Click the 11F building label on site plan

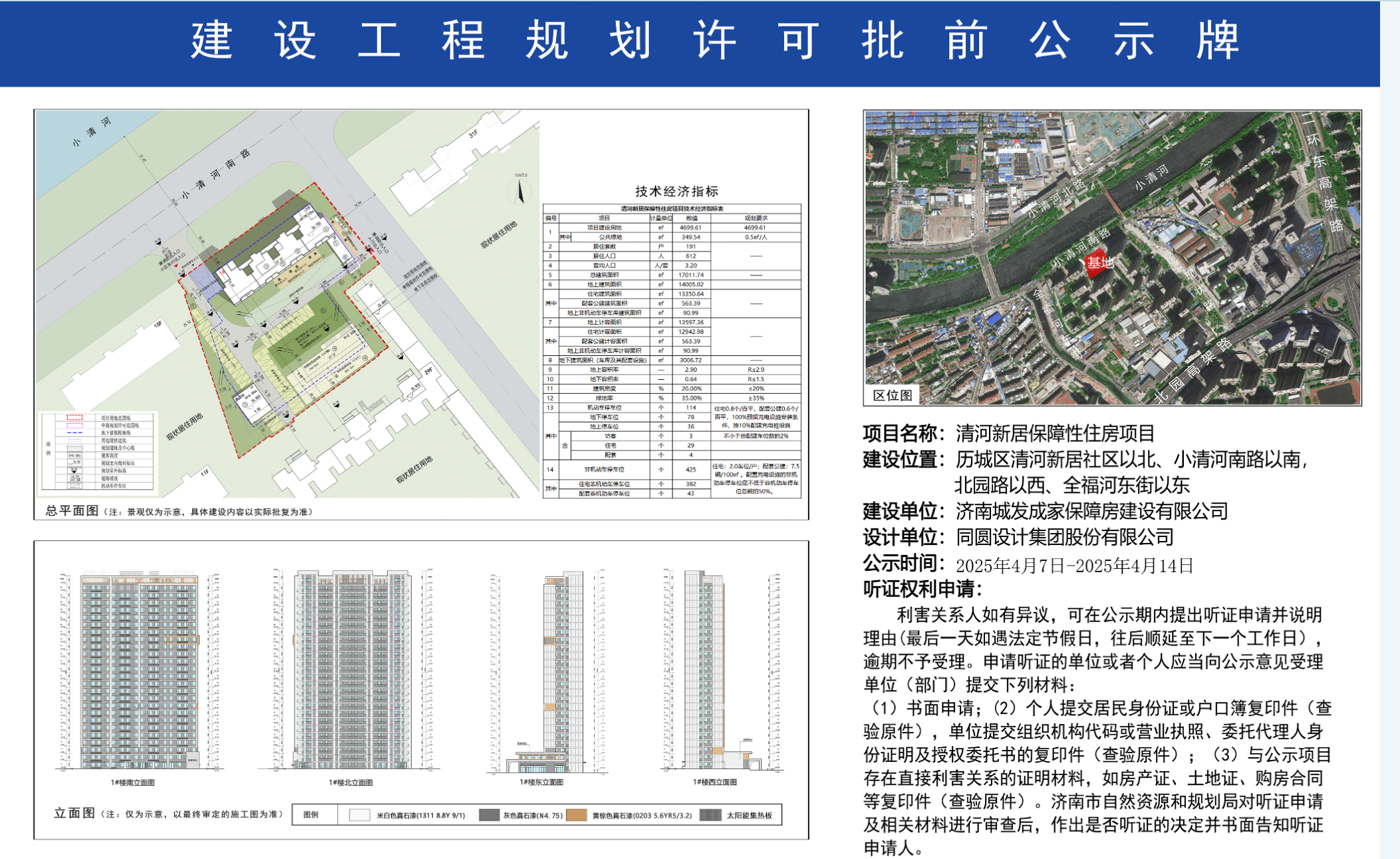coord(205,473)
